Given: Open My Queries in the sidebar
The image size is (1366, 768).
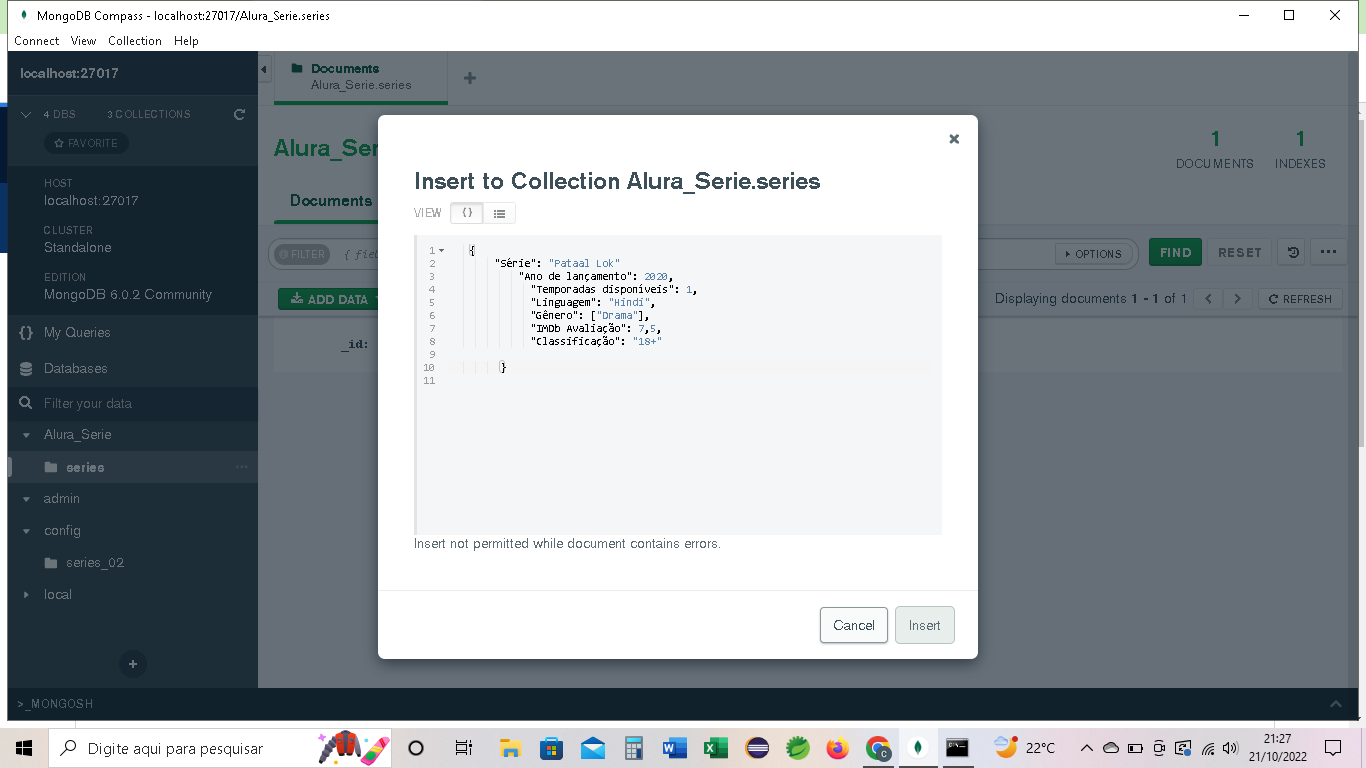Looking at the screenshot, I should pyautogui.click(x=77, y=332).
